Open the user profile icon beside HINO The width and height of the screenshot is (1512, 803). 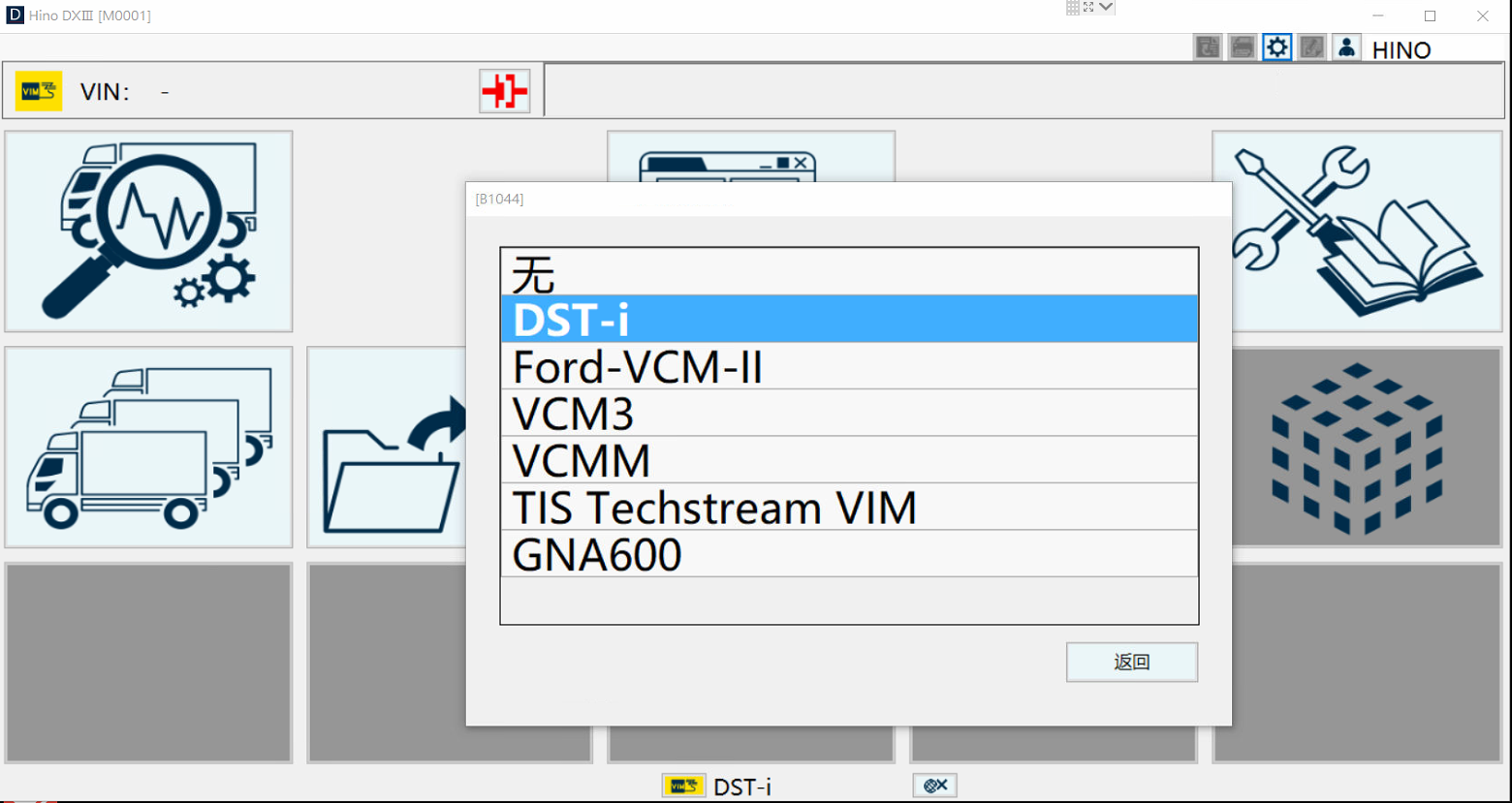(1346, 46)
